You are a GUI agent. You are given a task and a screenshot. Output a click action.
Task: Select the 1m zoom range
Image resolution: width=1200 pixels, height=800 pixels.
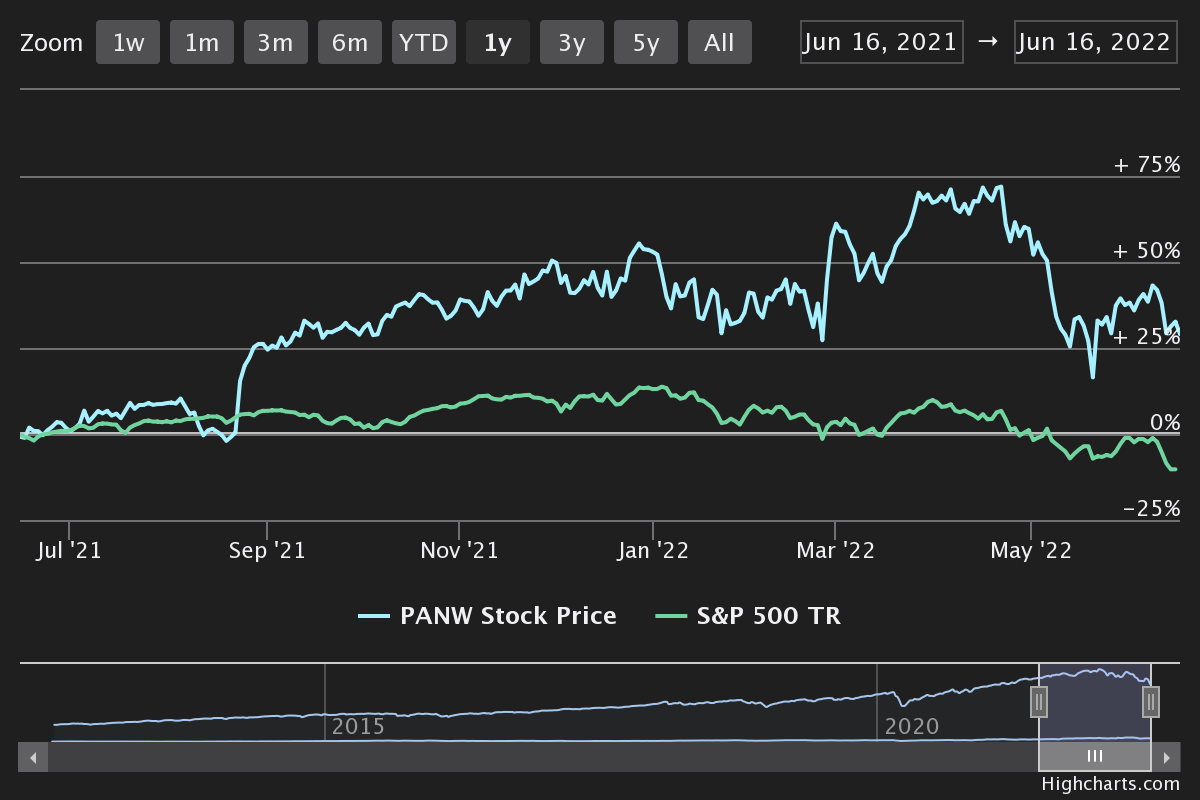[202, 43]
